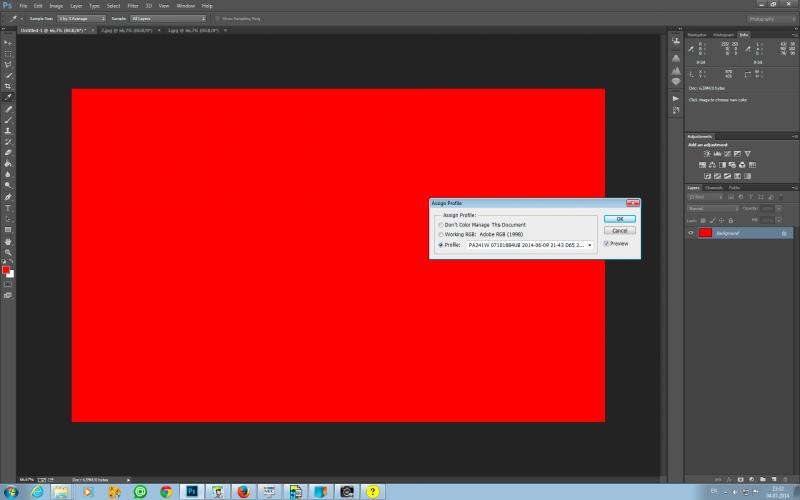Select the Paint Bucket tool

8,164
